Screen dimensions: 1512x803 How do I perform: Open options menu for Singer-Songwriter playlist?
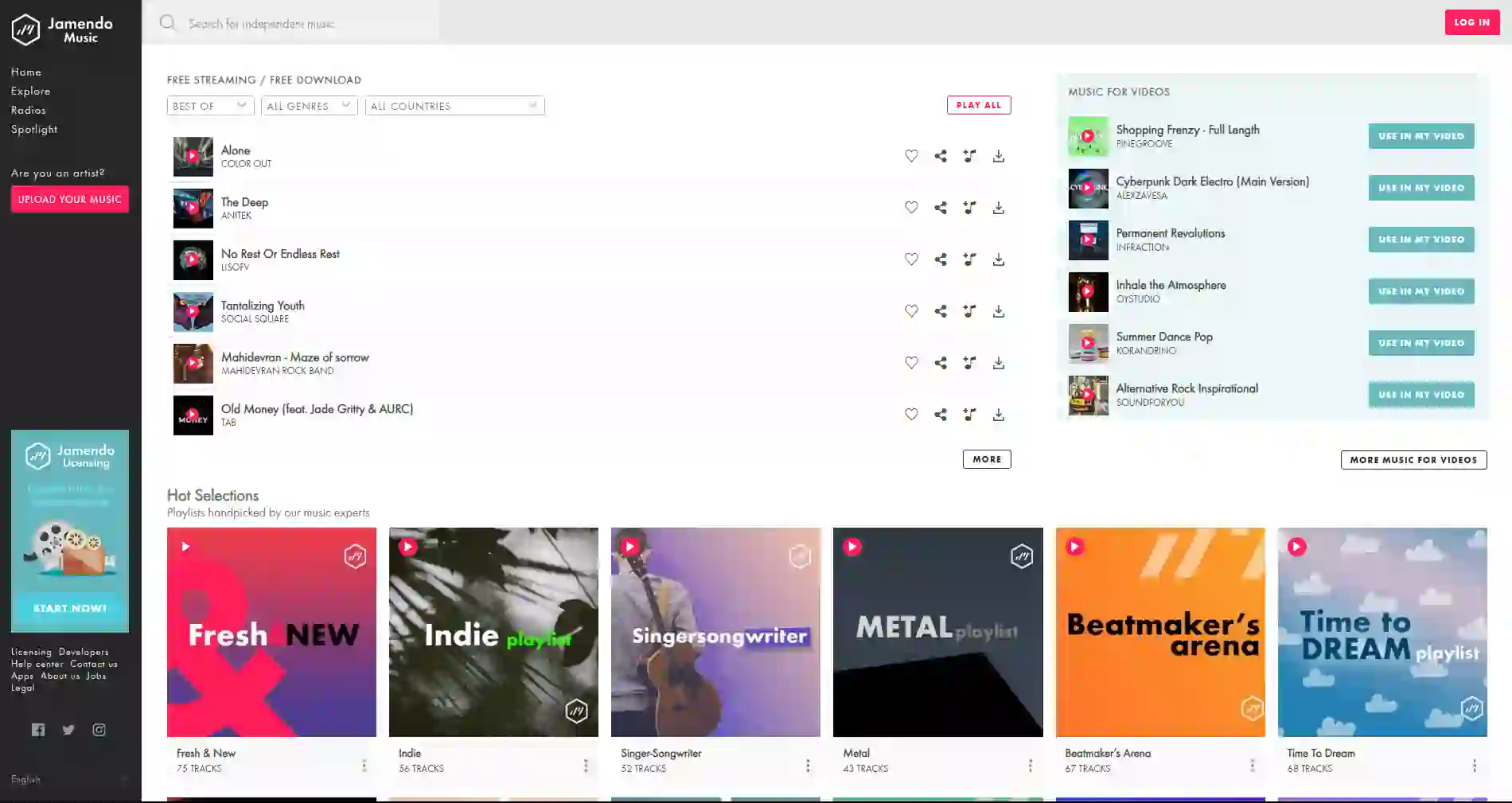tap(808, 766)
